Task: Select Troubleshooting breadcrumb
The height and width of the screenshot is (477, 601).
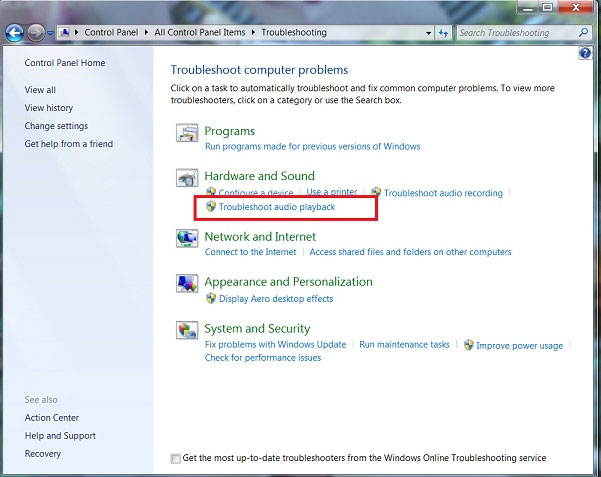Action: [x=294, y=33]
